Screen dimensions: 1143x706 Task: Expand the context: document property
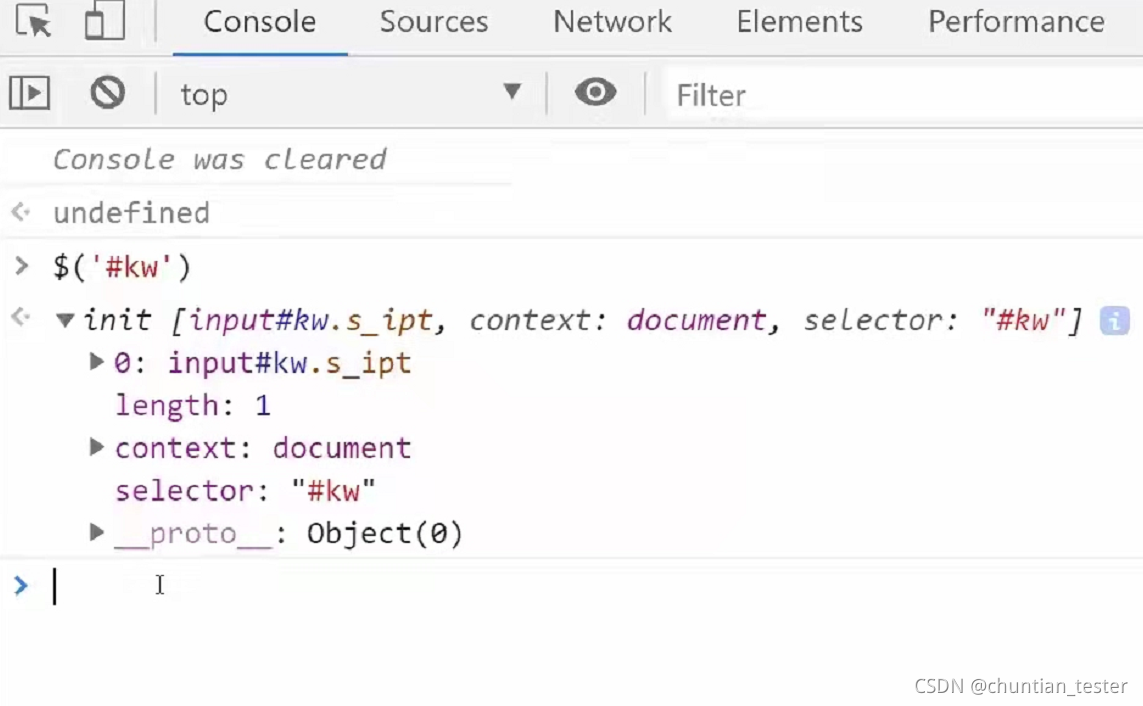pos(95,447)
